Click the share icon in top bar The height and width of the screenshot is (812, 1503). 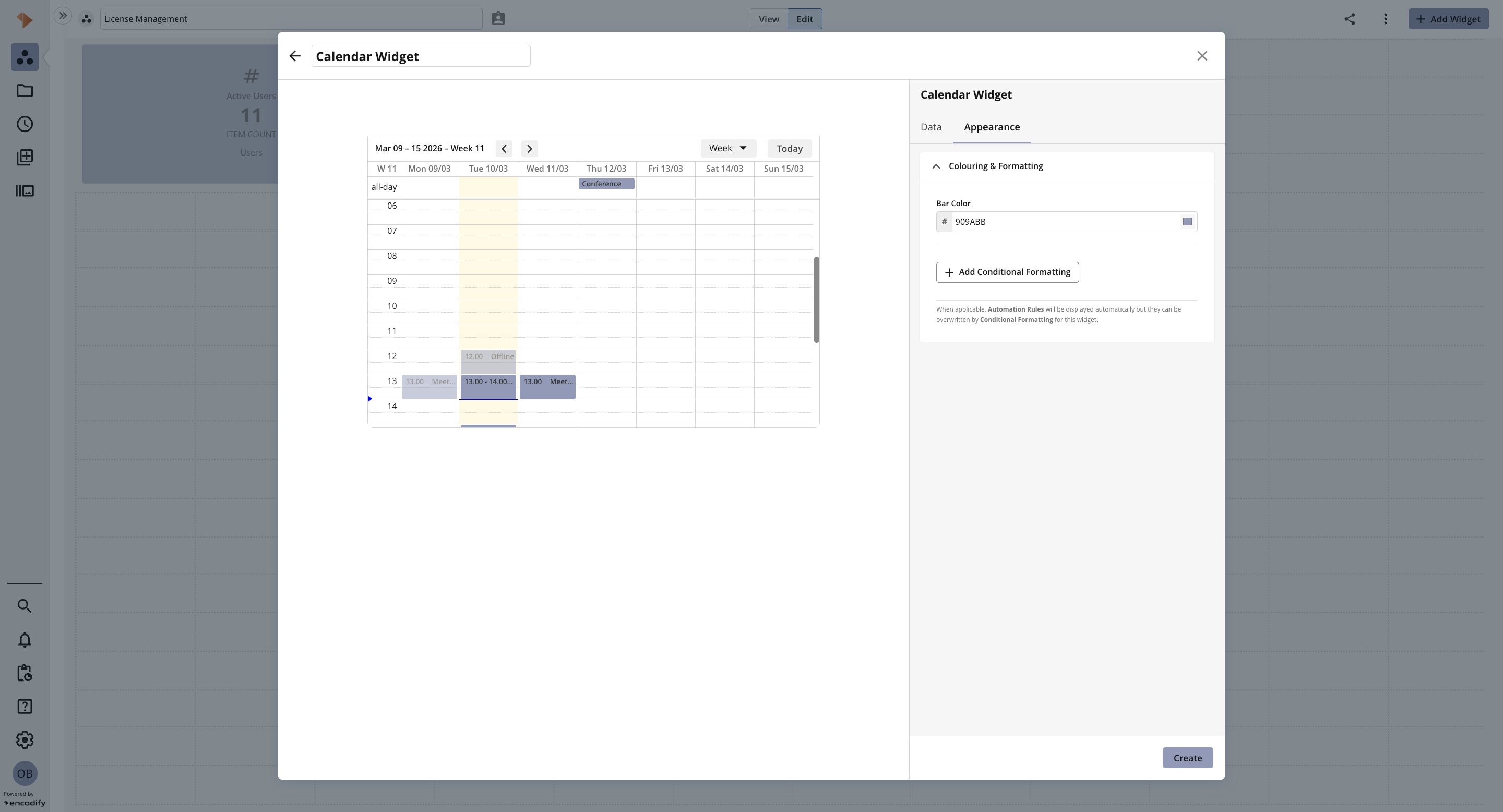(x=1350, y=19)
